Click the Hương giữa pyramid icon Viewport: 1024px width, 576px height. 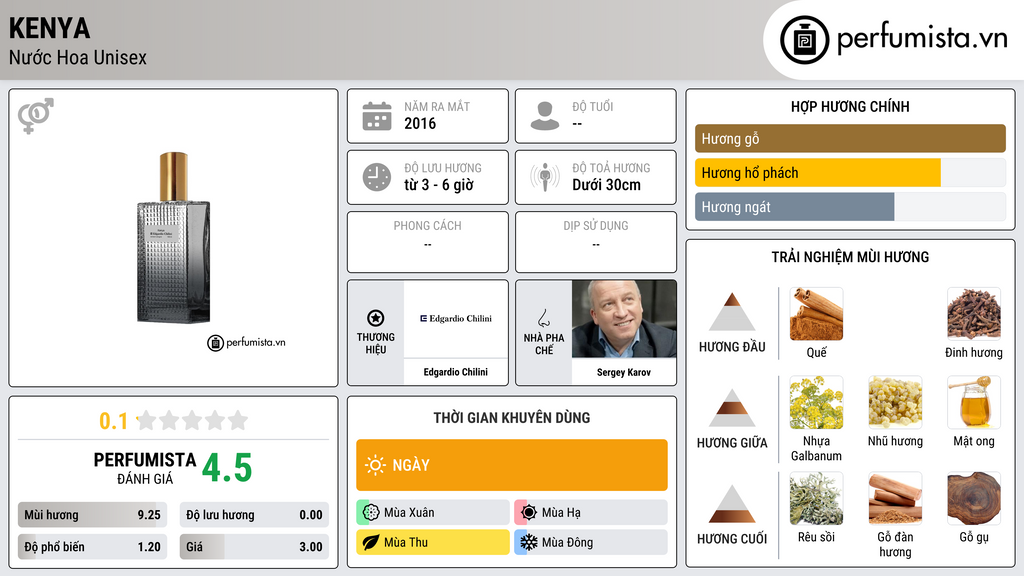click(732, 408)
